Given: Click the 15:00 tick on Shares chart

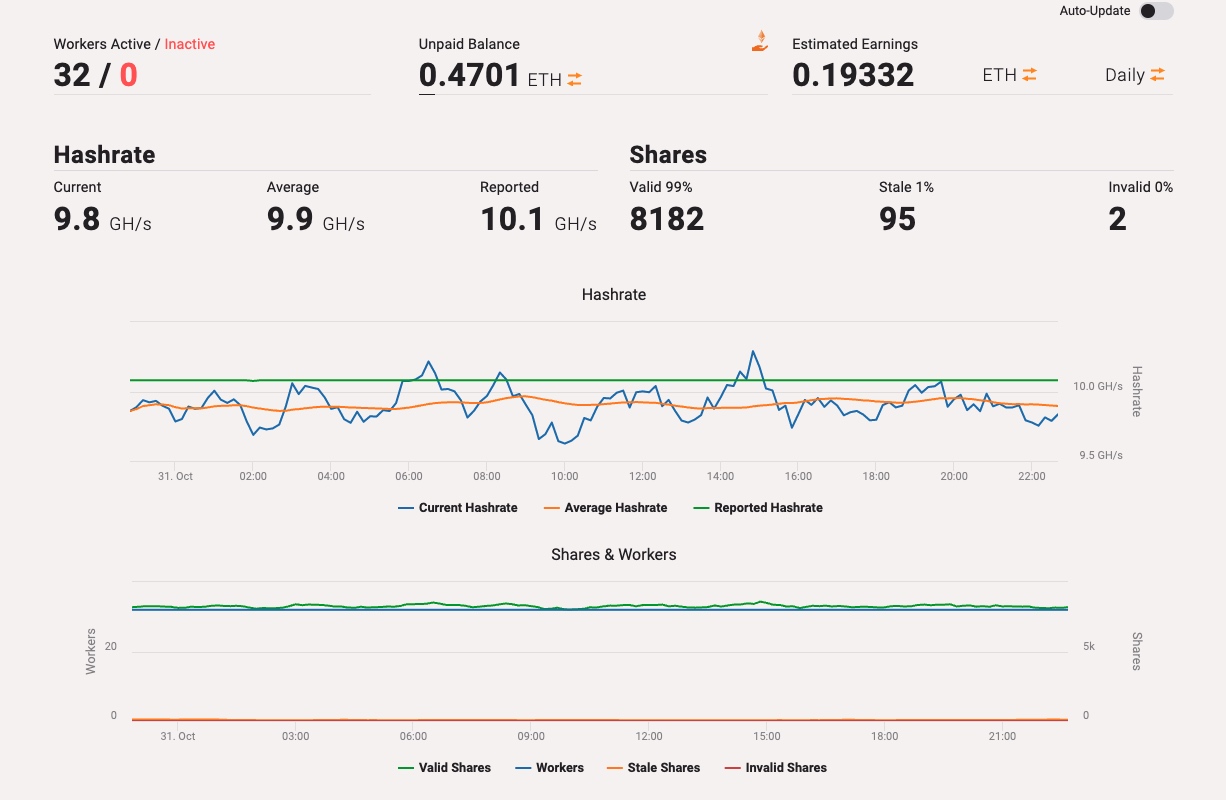Looking at the screenshot, I should click(767, 736).
